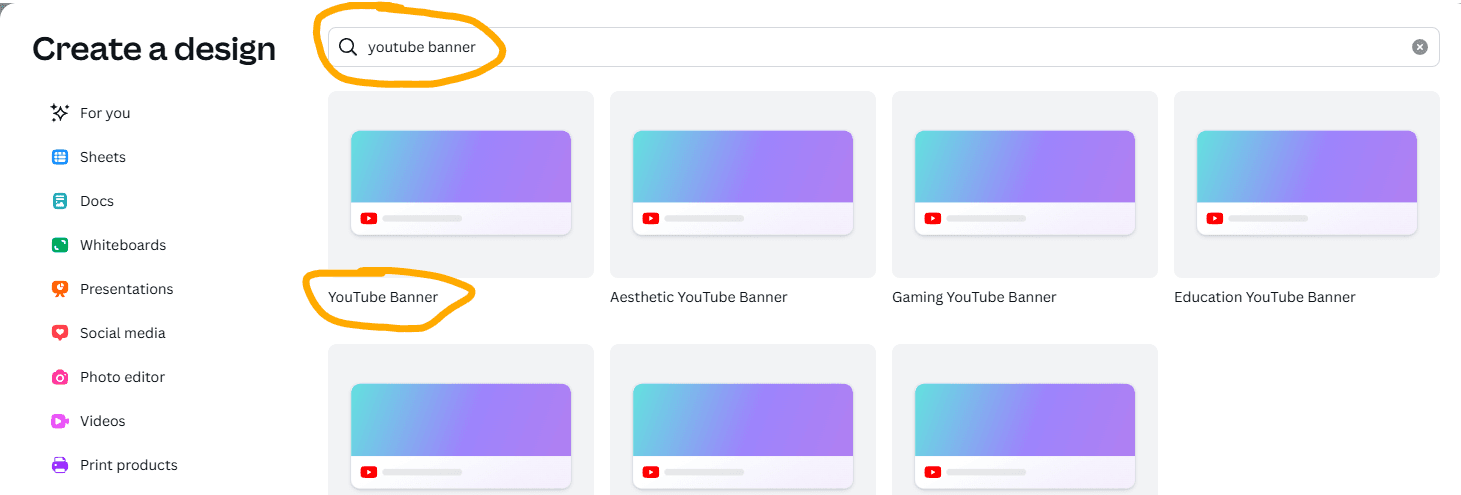This screenshot has width=1461, height=495.
Task: Click YouTube logo on Gaming YouTube Banner card
Action: point(933,218)
